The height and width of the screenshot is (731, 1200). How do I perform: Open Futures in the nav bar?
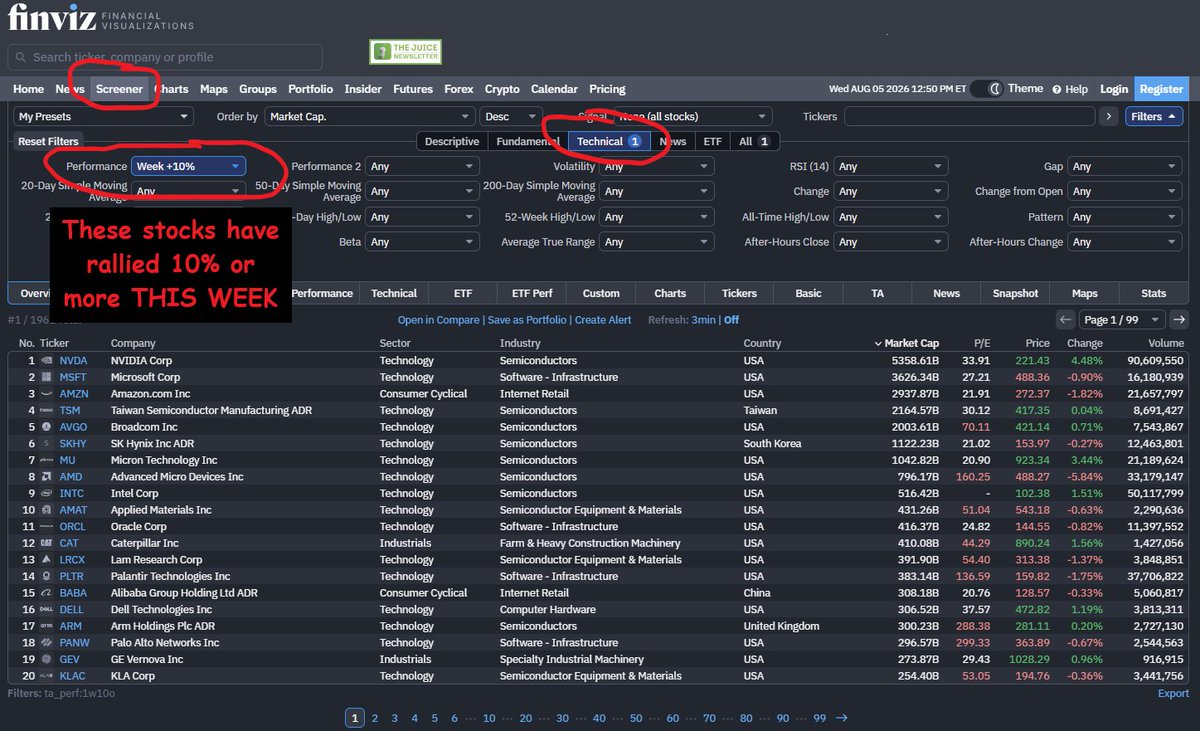tap(413, 89)
